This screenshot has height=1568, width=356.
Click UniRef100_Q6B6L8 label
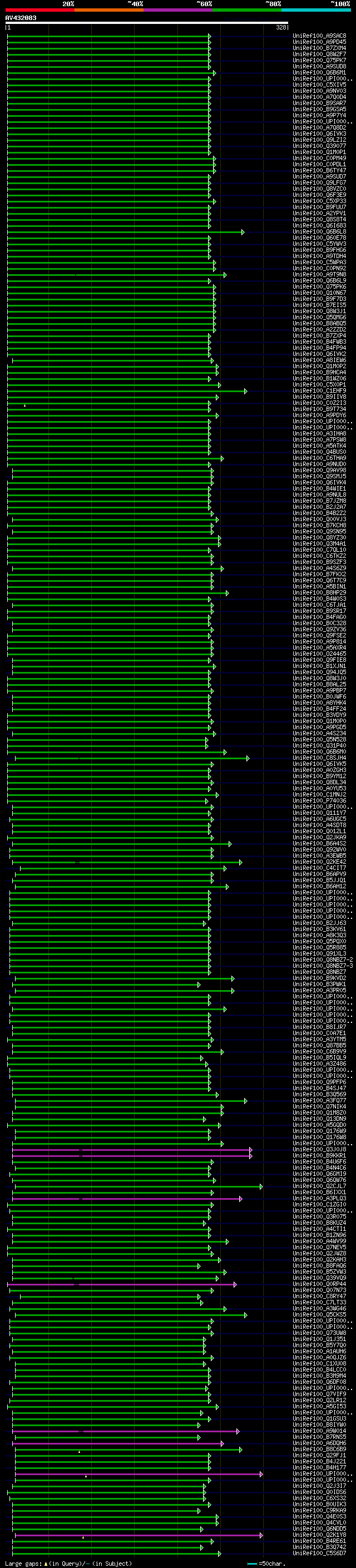click(x=319, y=232)
